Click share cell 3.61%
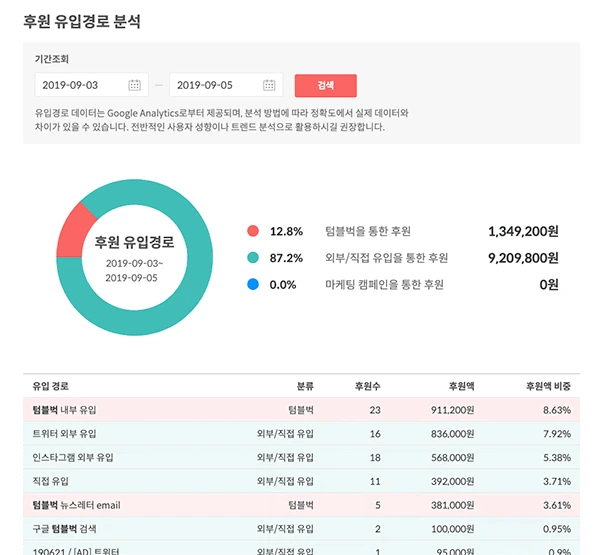 (x=557, y=505)
